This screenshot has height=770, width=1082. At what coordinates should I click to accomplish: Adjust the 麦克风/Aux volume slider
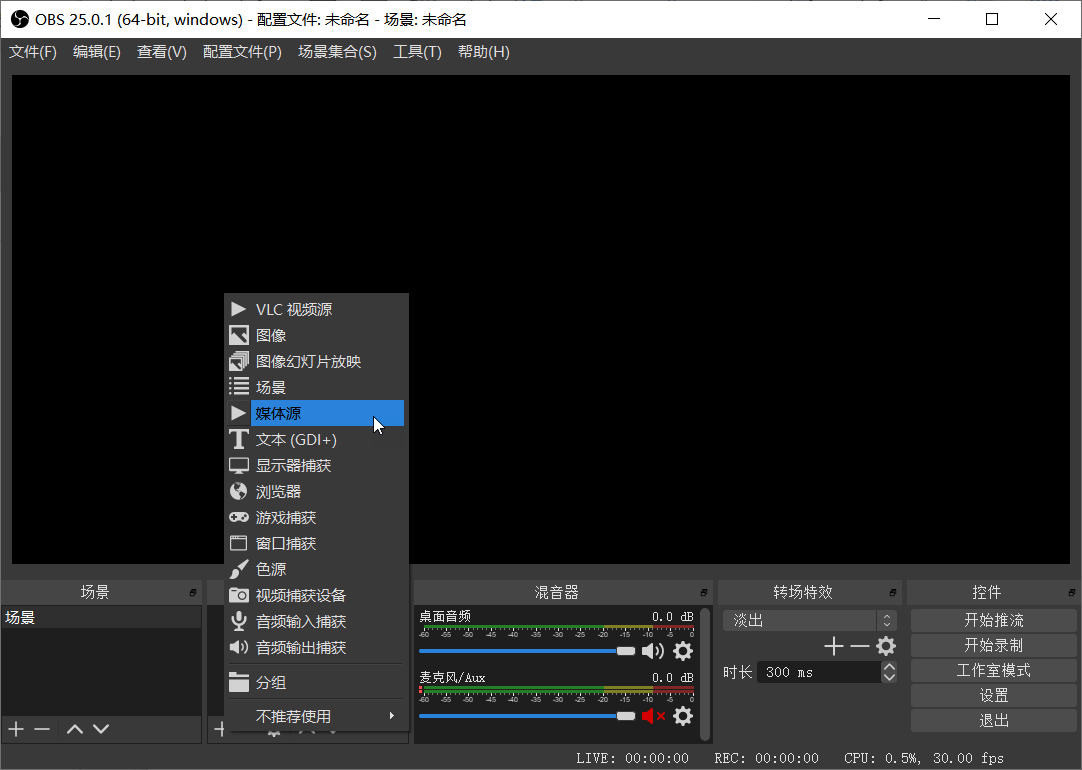tap(527, 716)
